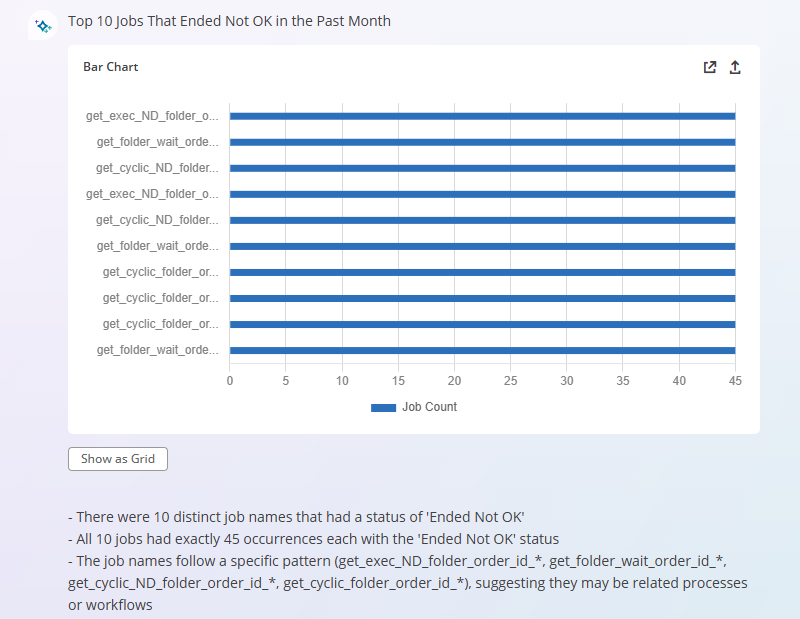Click the Show as Grid button
This screenshot has height=619, width=800.
(x=118, y=459)
